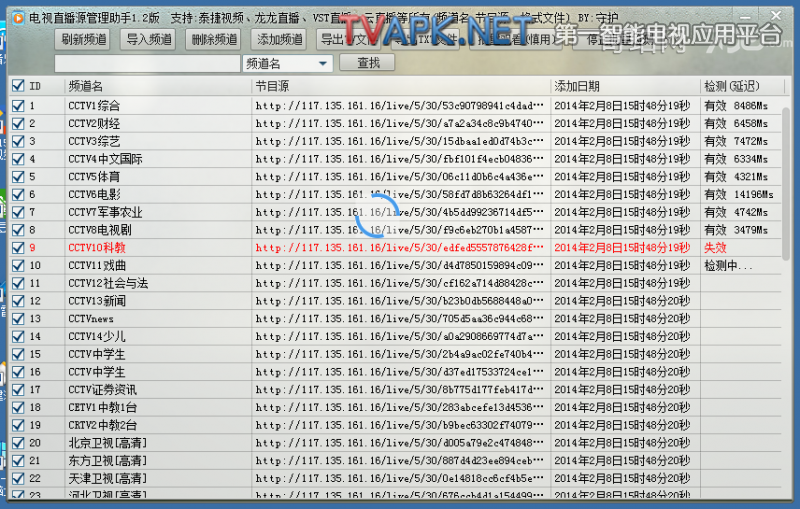Toggle the checkbox for 北京卫视[高清] row
This screenshot has height=509, width=800.
18,443
